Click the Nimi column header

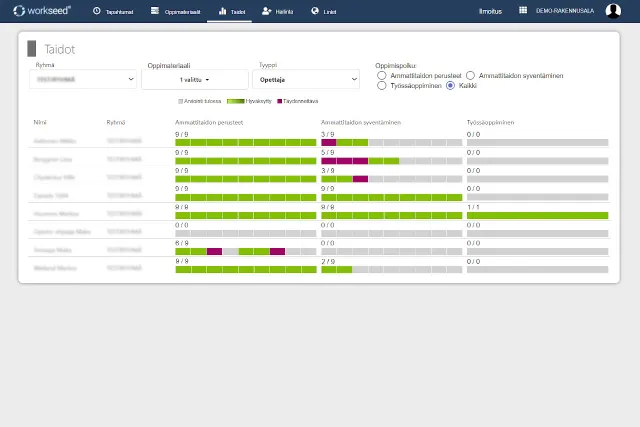pos(40,122)
